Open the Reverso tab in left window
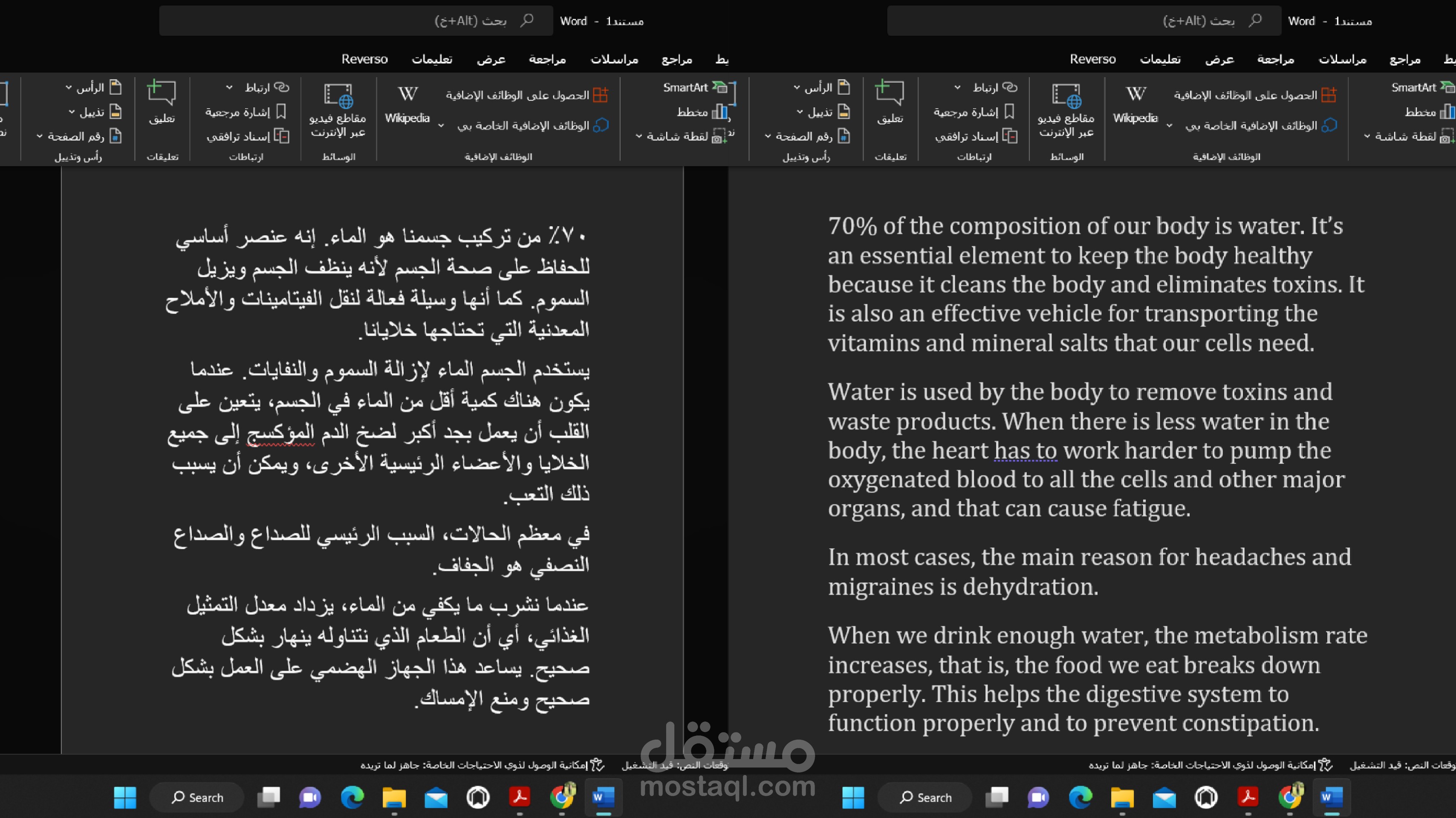Image resolution: width=1456 pixels, height=818 pixels. point(364,59)
